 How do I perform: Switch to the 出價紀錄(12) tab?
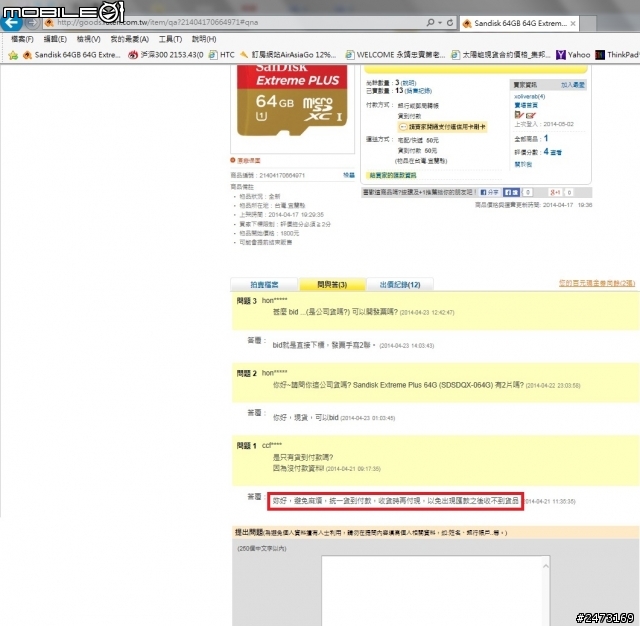click(x=400, y=284)
